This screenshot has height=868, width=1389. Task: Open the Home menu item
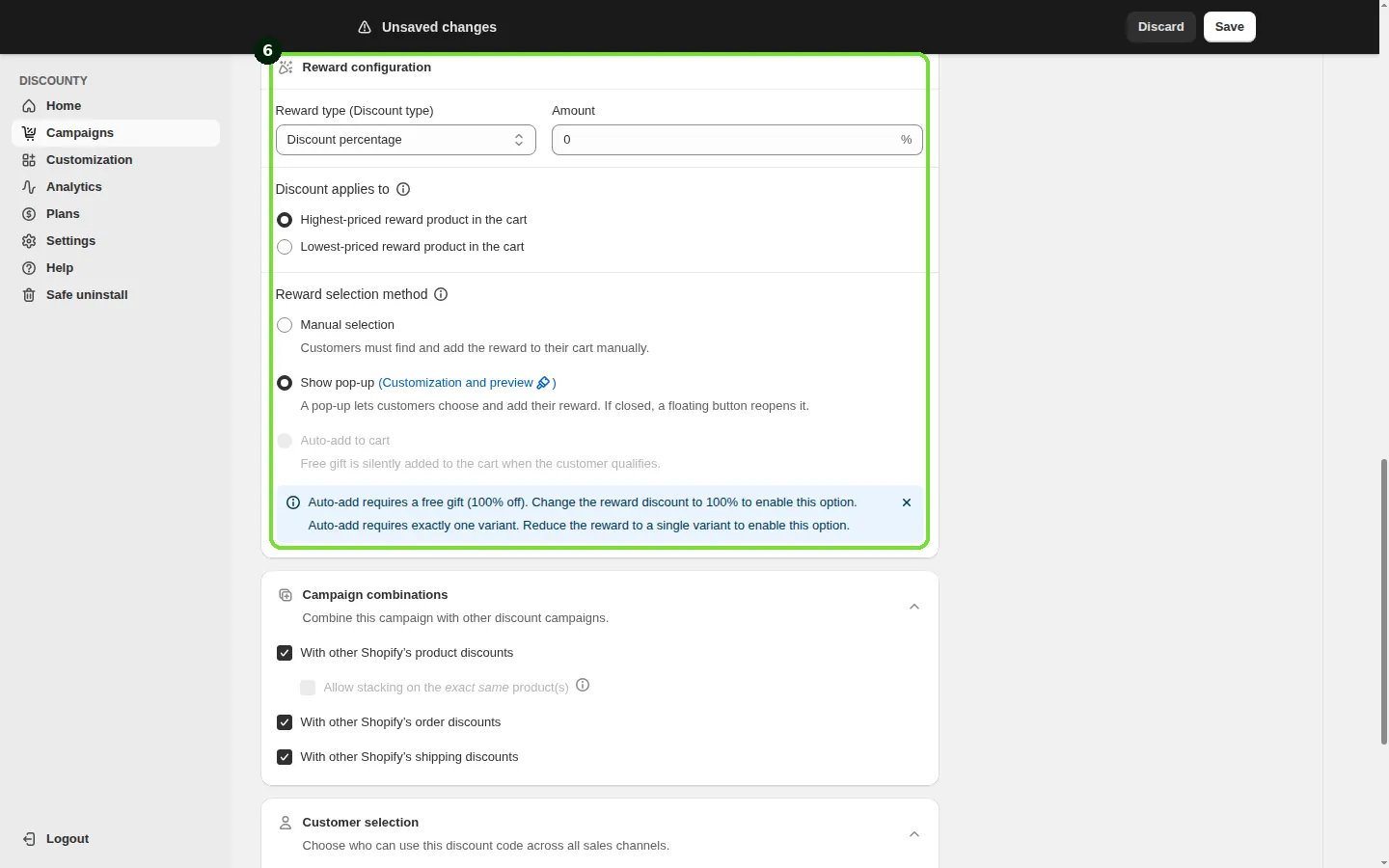point(116,106)
